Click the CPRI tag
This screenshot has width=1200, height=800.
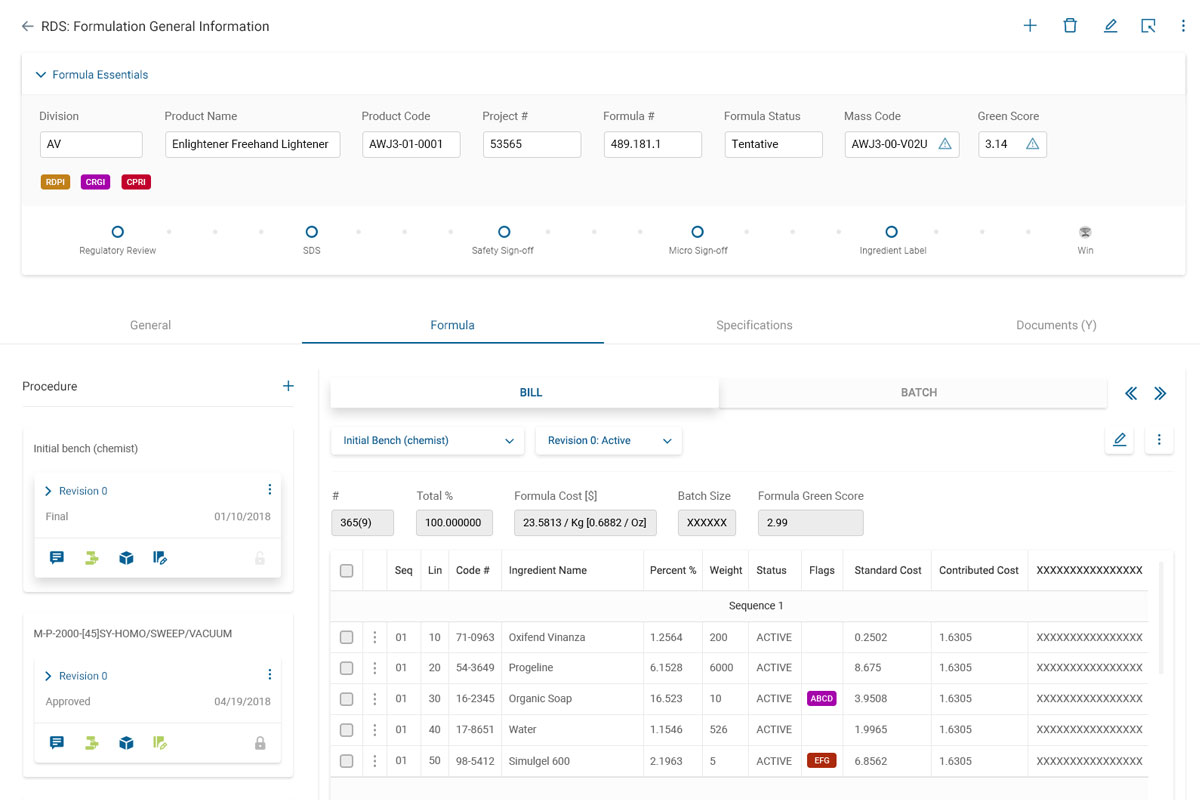tap(136, 182)
